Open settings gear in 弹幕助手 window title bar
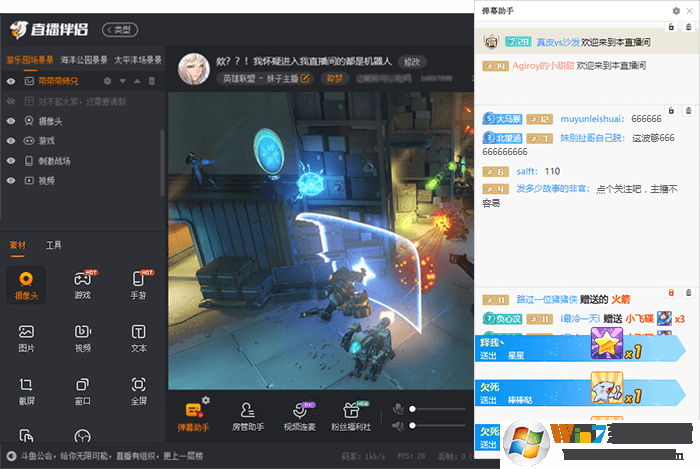The height and width of the screenshot is (469, 700). click(x=676, y=11)
